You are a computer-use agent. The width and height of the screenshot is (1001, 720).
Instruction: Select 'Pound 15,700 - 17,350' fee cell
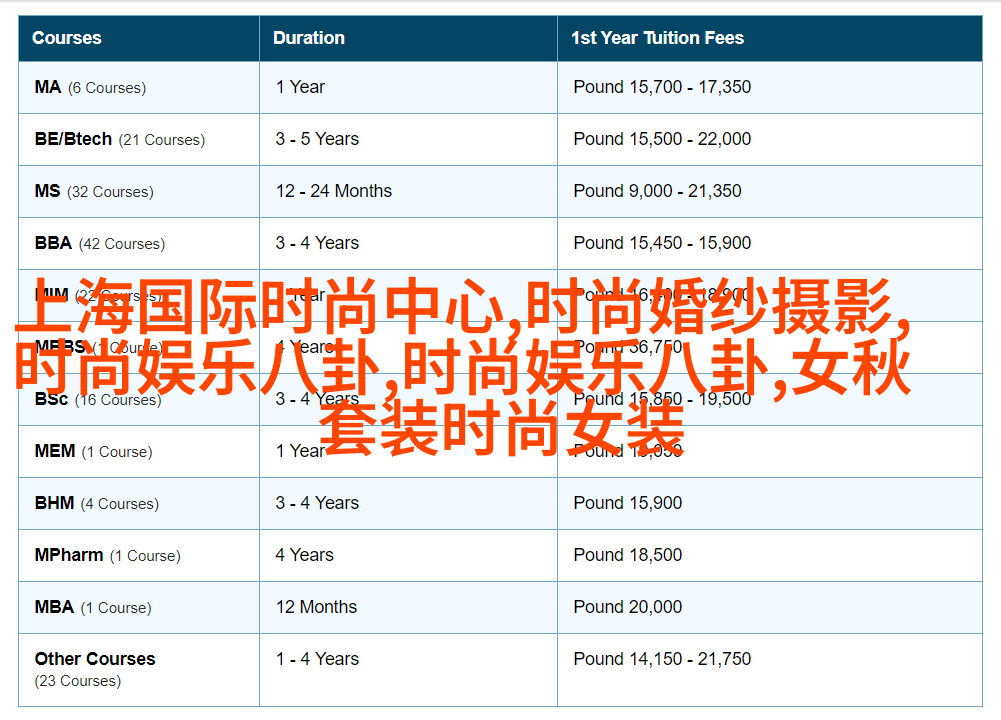pos(662,87)
